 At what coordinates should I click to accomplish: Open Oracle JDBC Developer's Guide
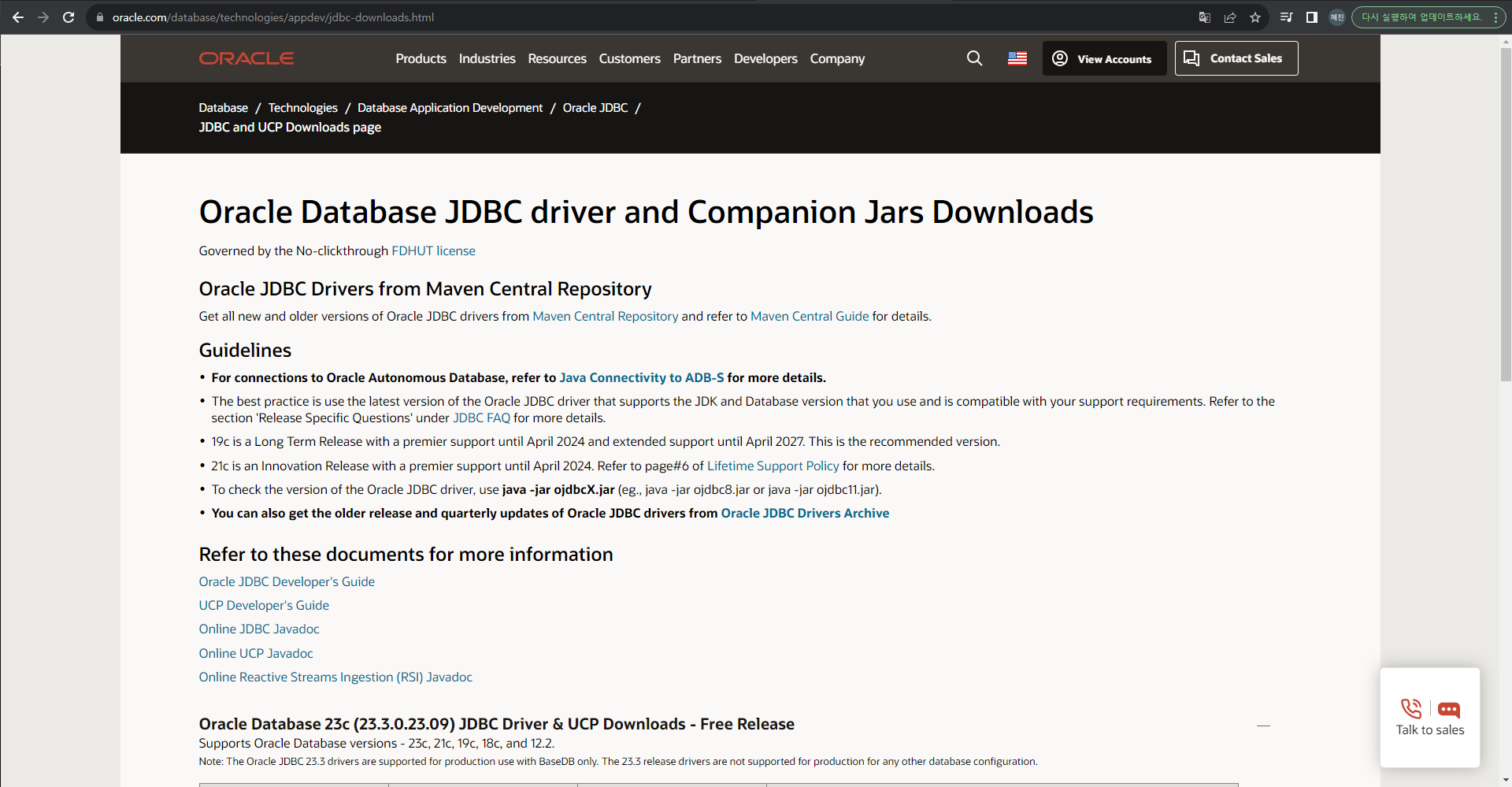287,581
